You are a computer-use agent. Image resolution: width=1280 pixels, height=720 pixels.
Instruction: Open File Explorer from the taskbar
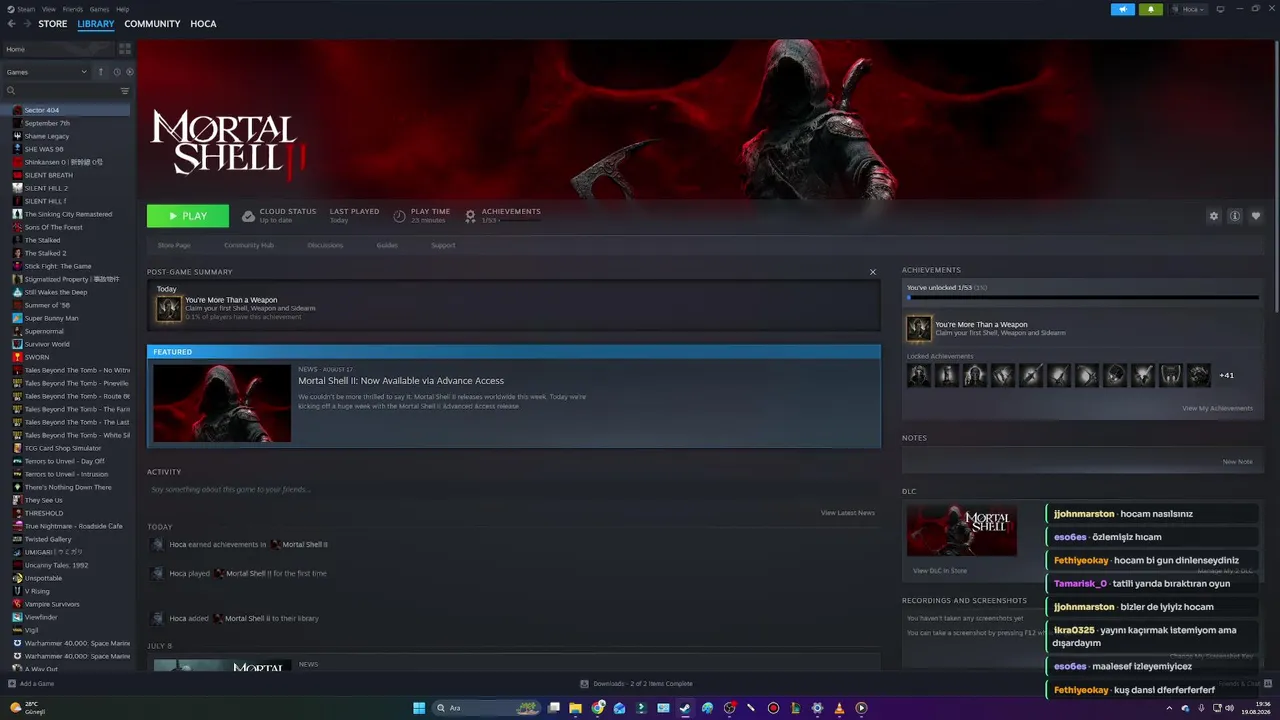575,708
